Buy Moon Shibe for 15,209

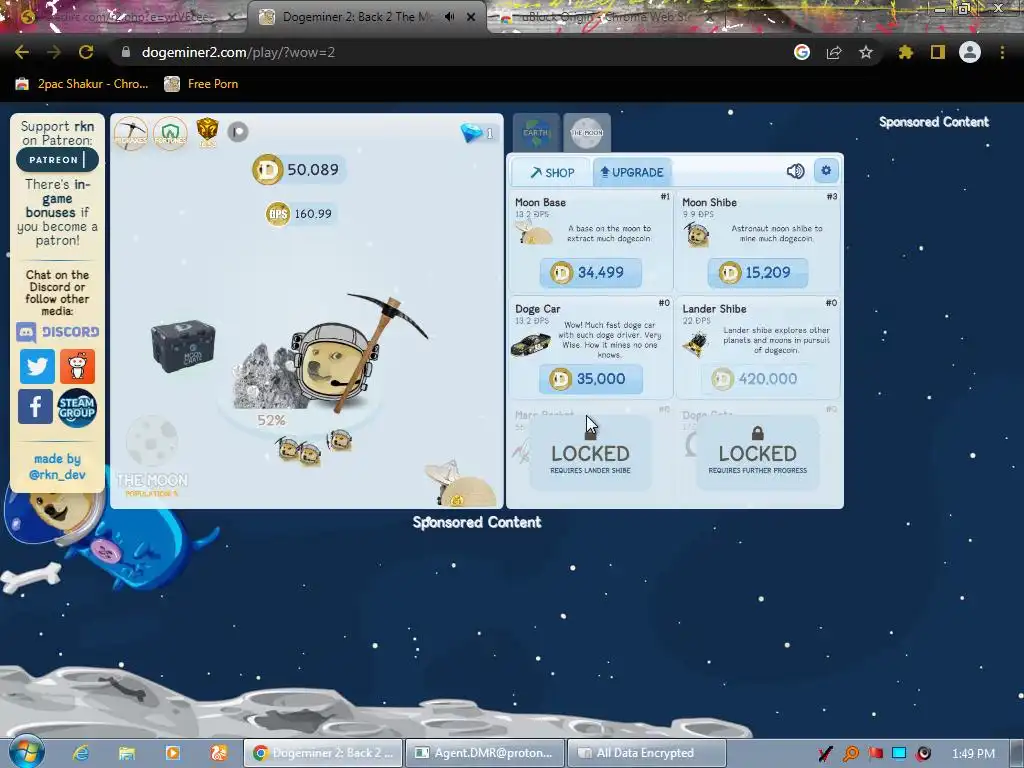click(758, 272)
